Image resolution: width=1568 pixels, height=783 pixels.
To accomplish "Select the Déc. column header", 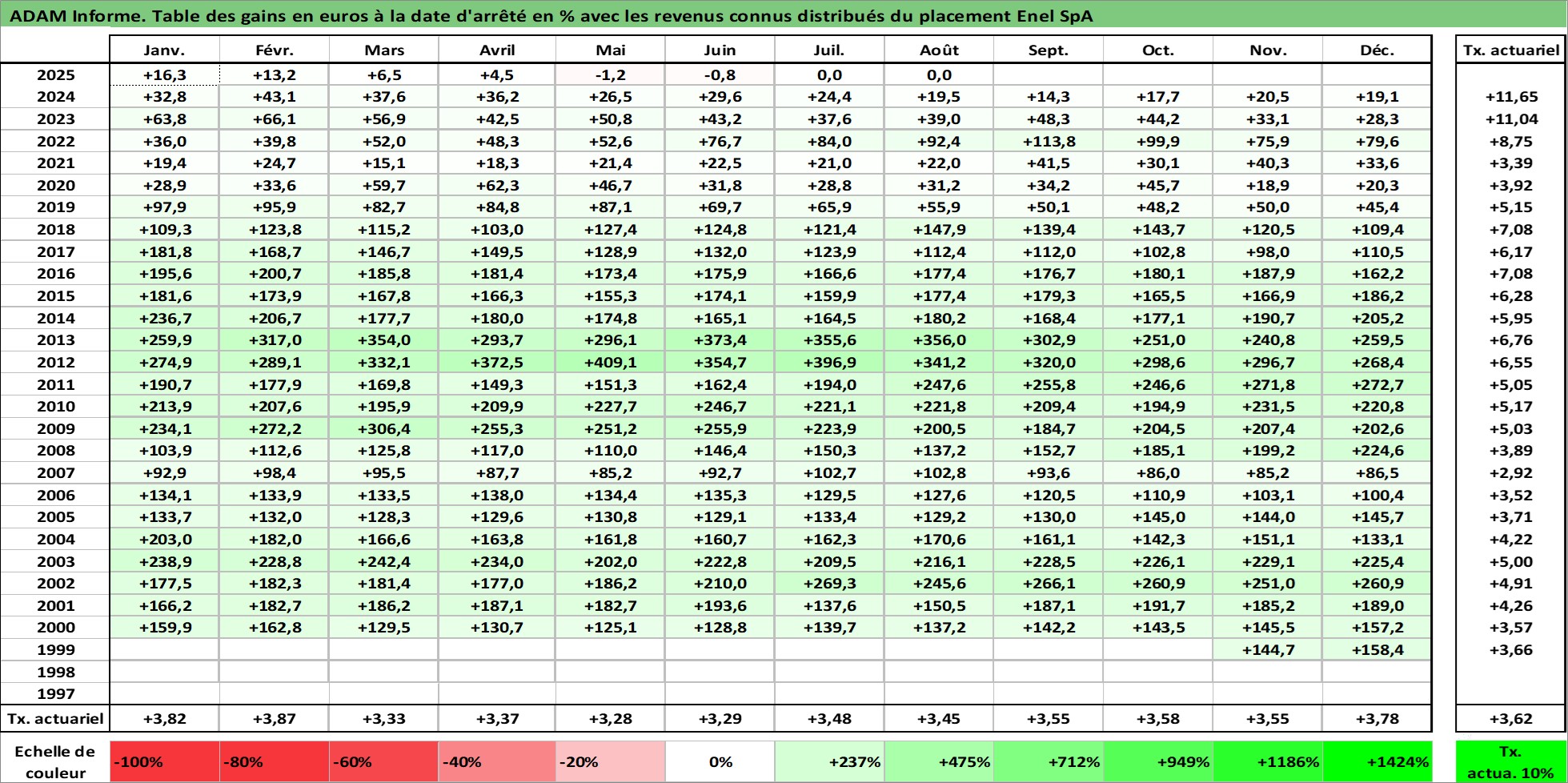I will 1377,50.
